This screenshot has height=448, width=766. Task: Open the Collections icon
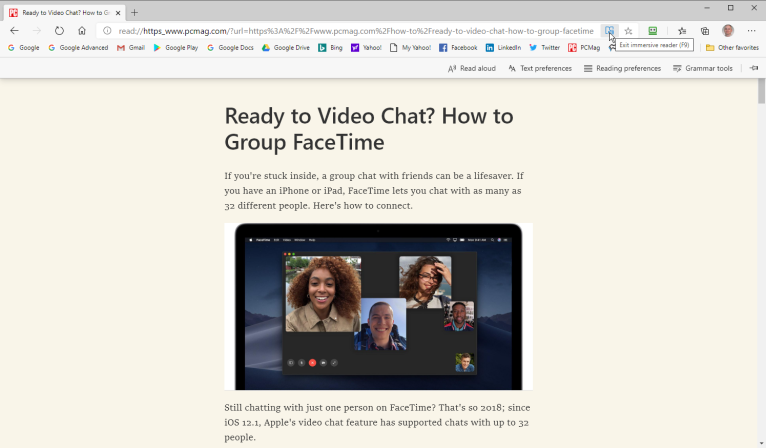(704, 31)
